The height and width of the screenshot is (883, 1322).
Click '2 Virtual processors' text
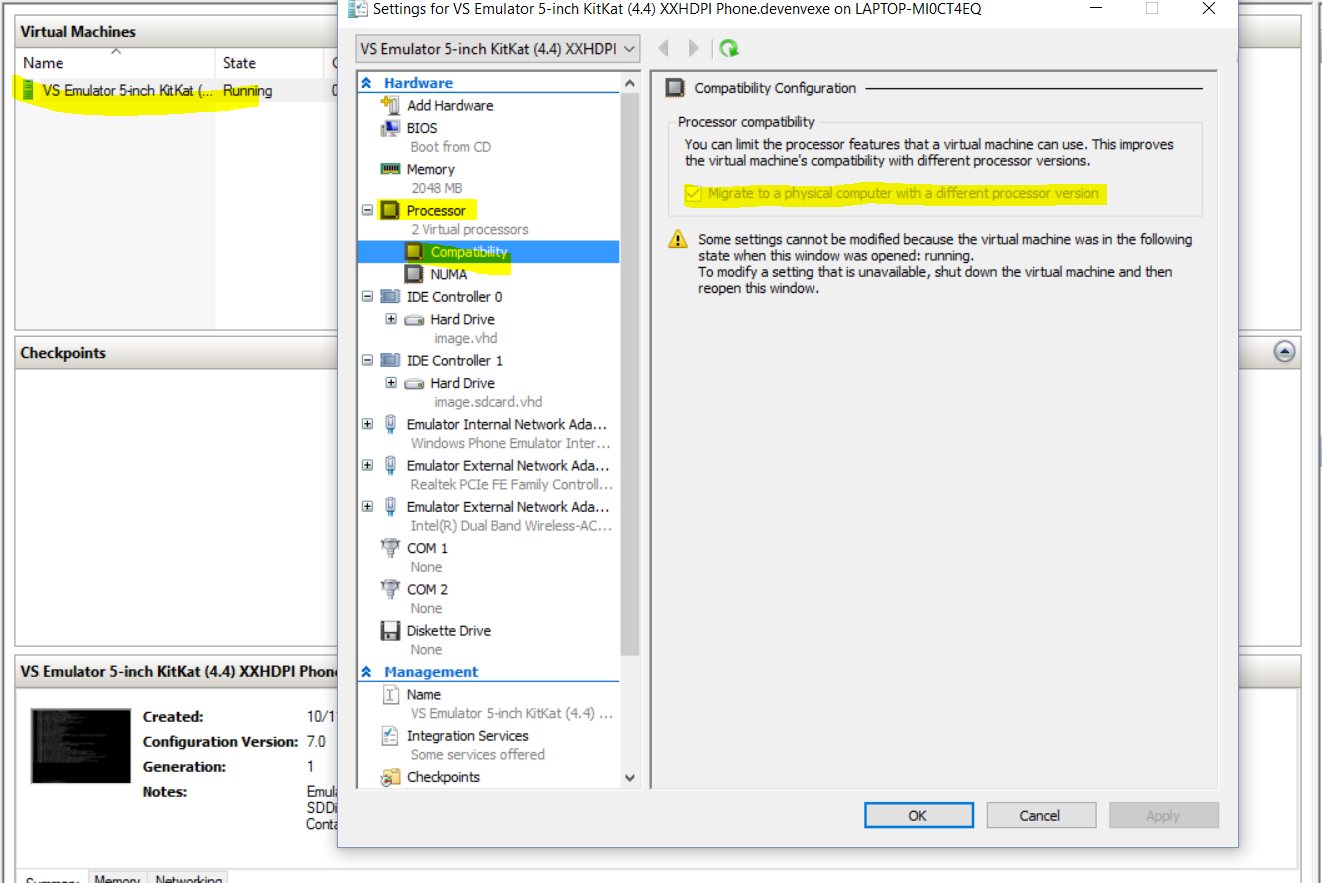(x=470, y=229)
